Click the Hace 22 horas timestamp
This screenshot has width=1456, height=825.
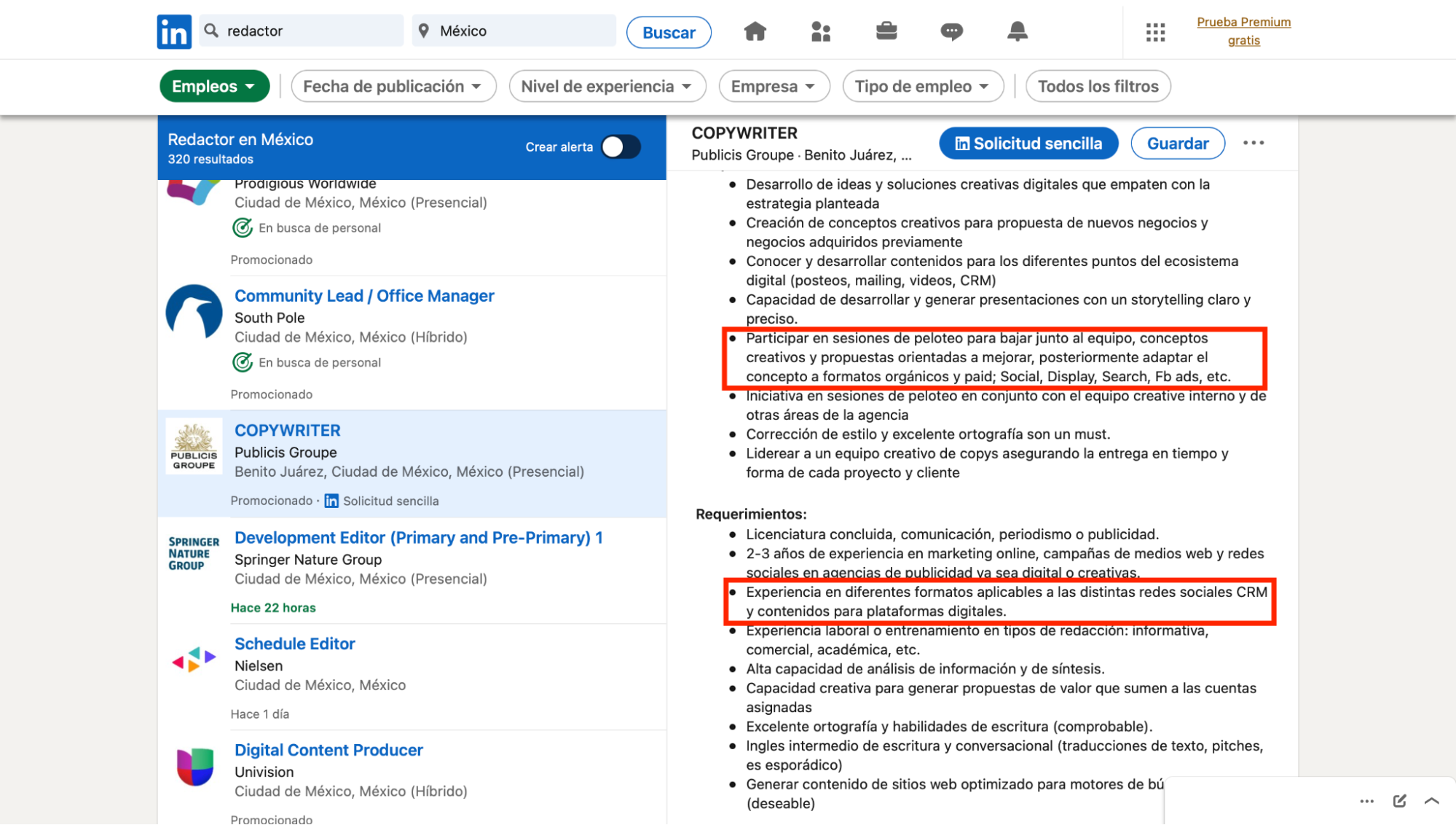click(x=273, y=608)
